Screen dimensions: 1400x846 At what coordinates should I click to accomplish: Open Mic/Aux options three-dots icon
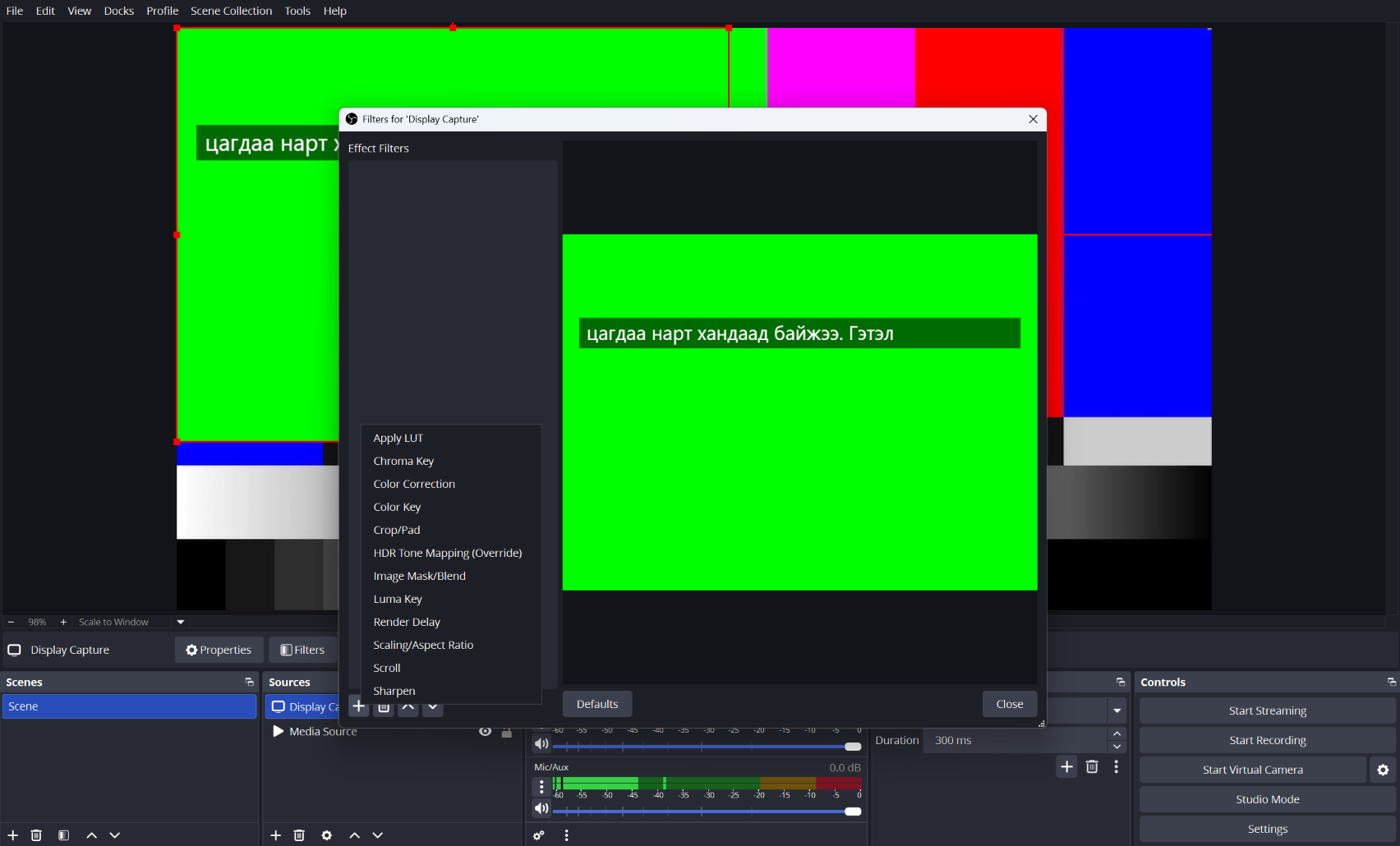[541, 787]
